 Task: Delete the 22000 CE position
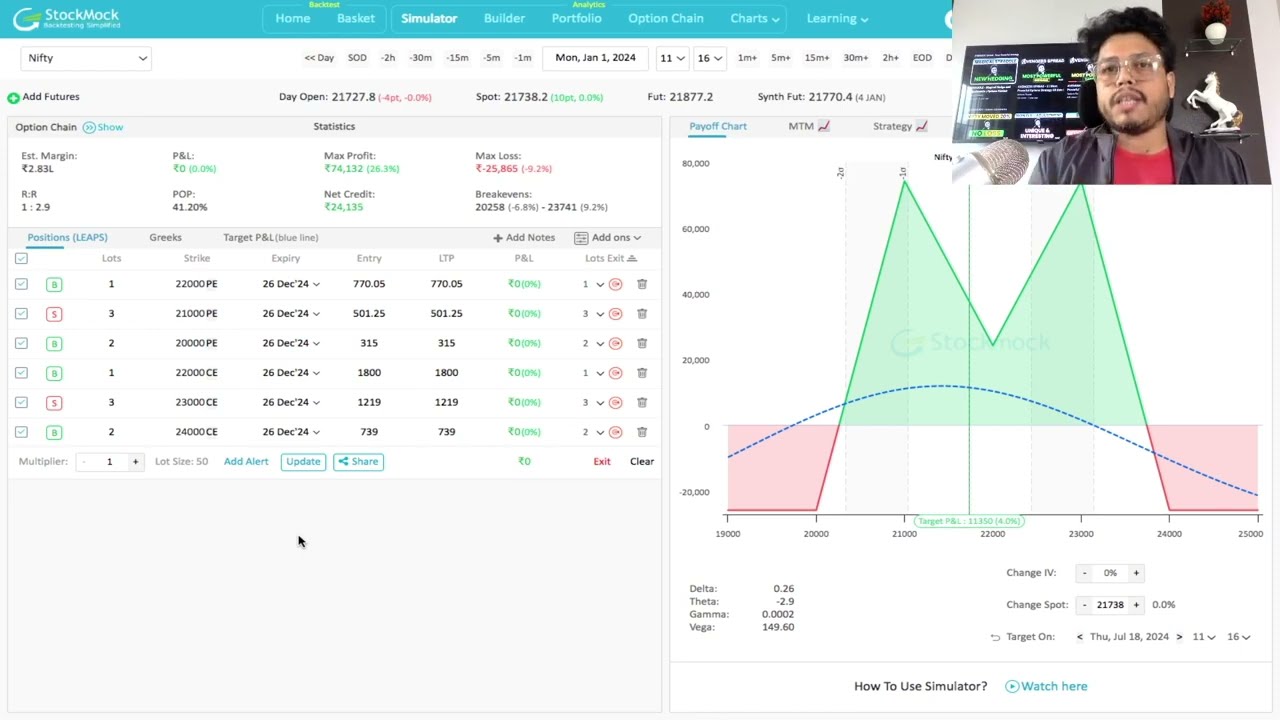[642, 373]
